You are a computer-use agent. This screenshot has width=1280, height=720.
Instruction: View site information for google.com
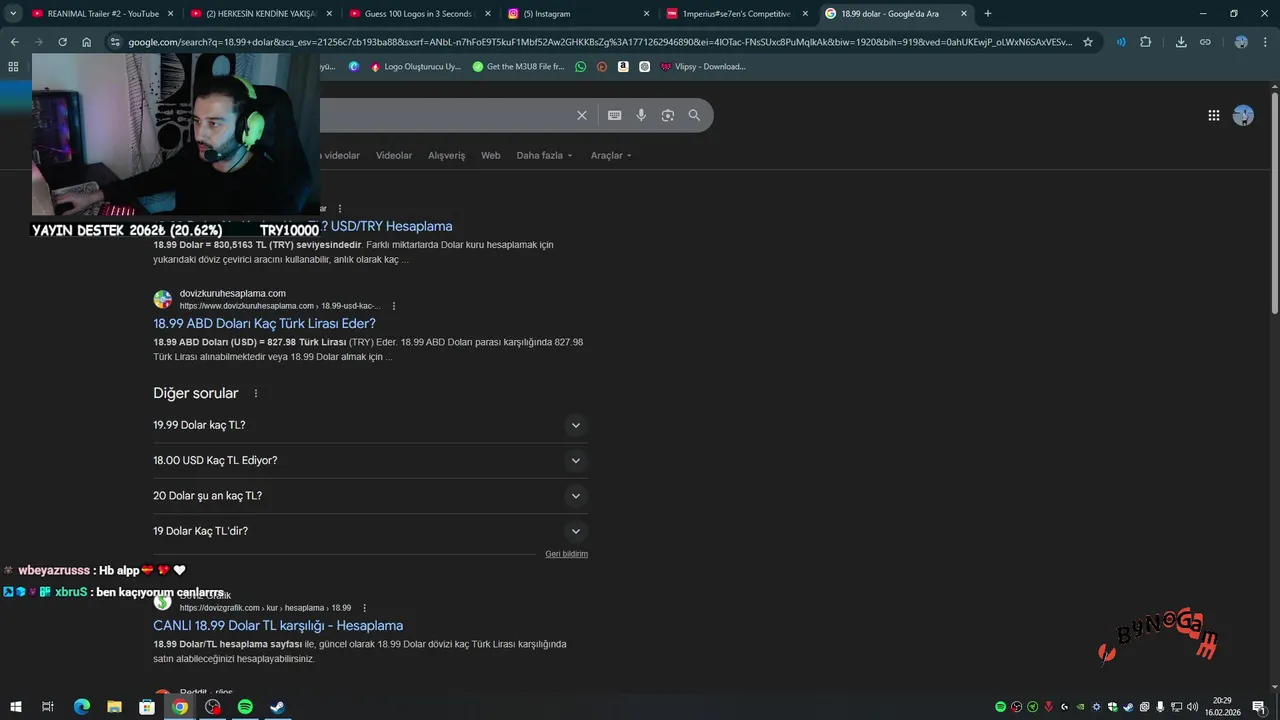coord(115,42)
